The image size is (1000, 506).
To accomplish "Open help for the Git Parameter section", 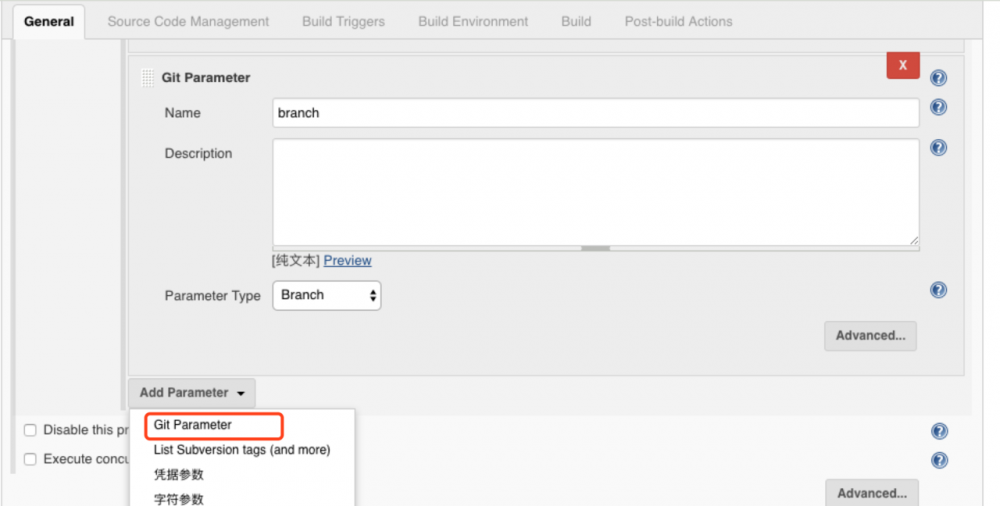I will tap(938, 78).
